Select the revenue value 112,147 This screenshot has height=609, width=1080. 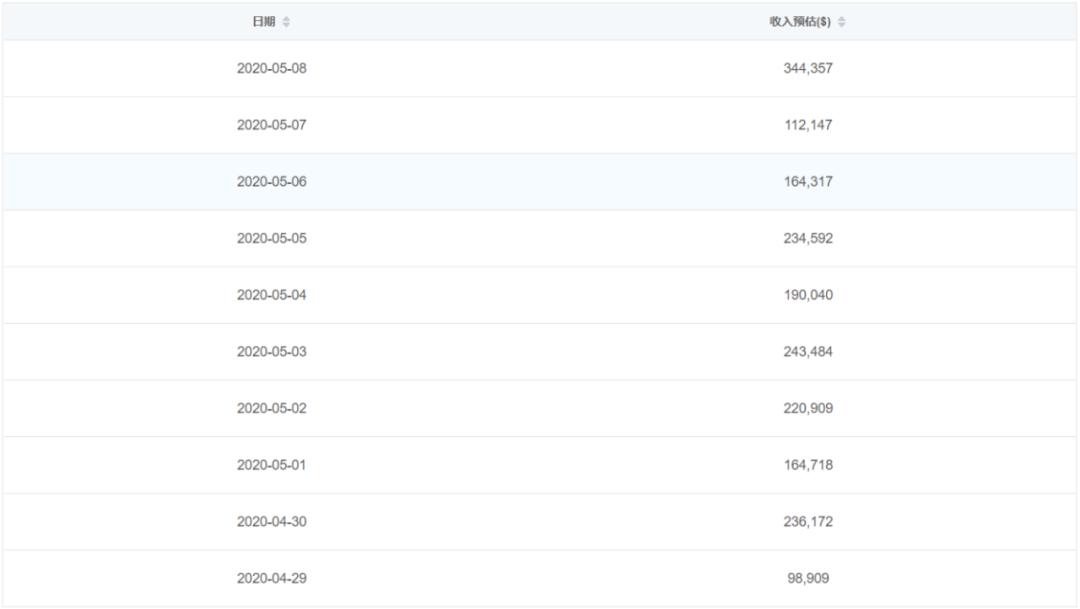click(x=808, y=125)
